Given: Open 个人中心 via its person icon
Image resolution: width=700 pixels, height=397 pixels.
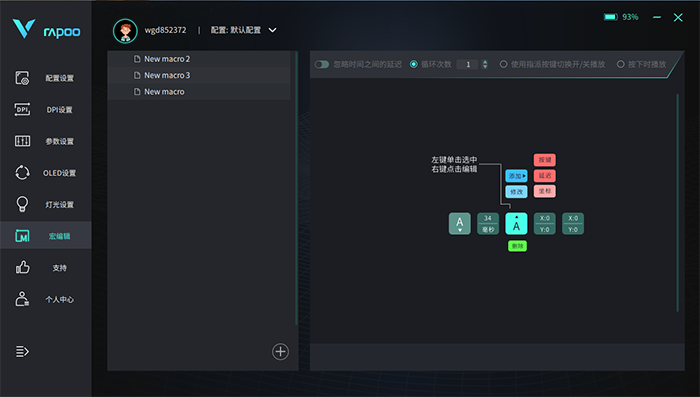Looking at the screenshot, I should (22, 299).
